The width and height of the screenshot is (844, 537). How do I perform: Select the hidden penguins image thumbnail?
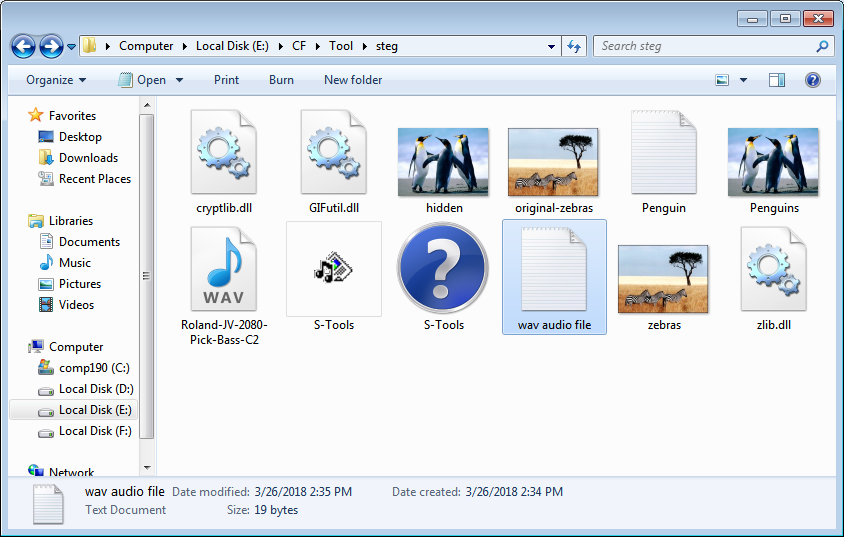(443, 160)
